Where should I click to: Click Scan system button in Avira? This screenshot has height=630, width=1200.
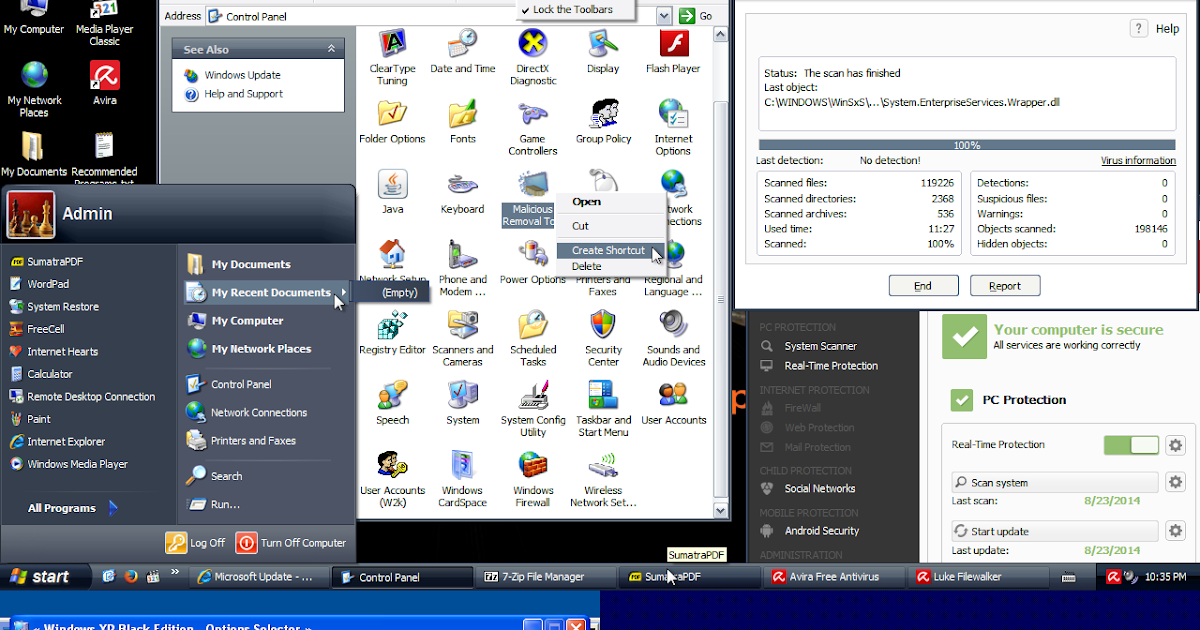[x=1054, y=482]
